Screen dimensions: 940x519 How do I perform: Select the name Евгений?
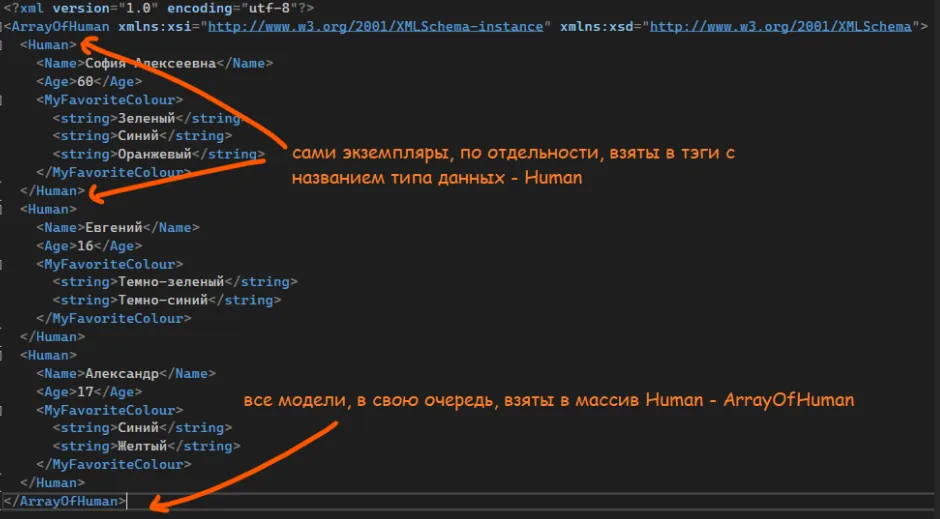pyautogui.click(x=114, y=227)
